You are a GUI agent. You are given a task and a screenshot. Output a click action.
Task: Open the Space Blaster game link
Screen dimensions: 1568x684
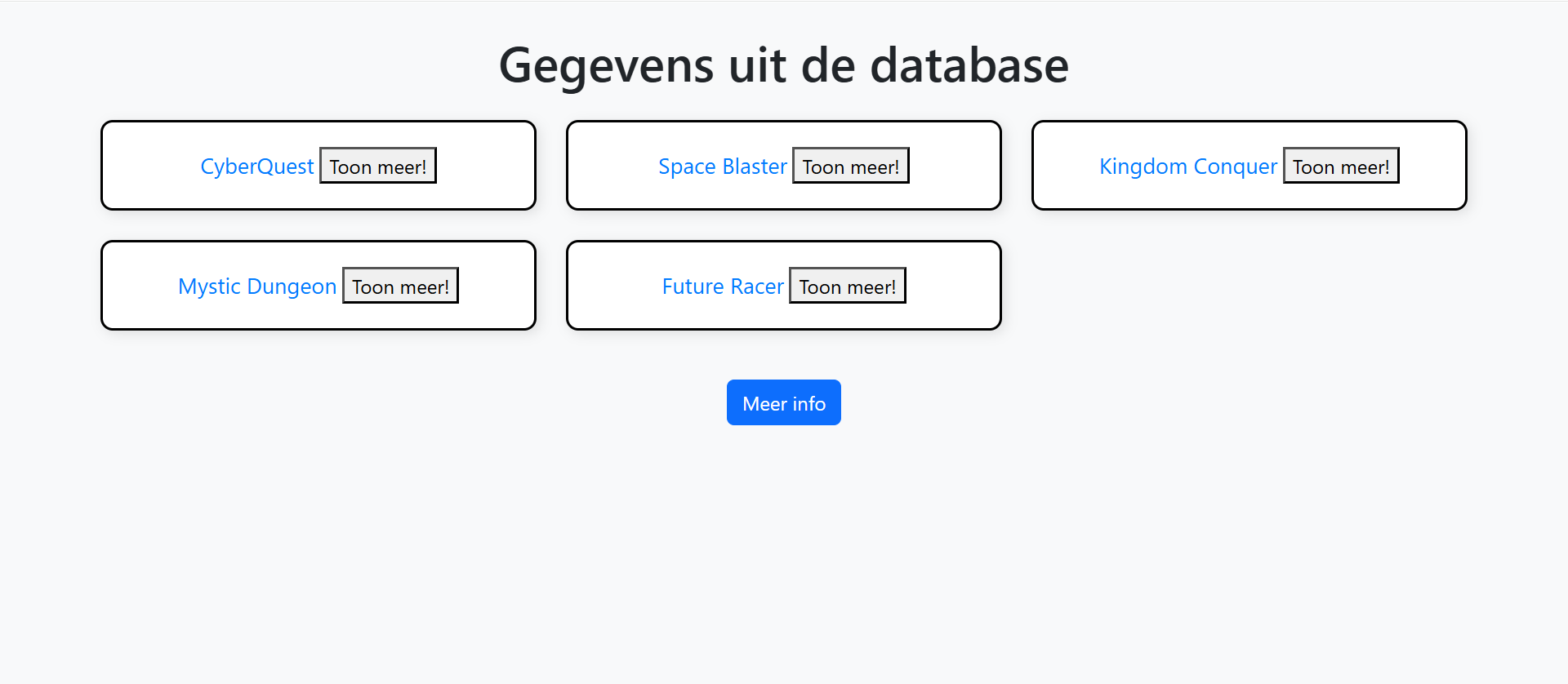coord(722,166)
